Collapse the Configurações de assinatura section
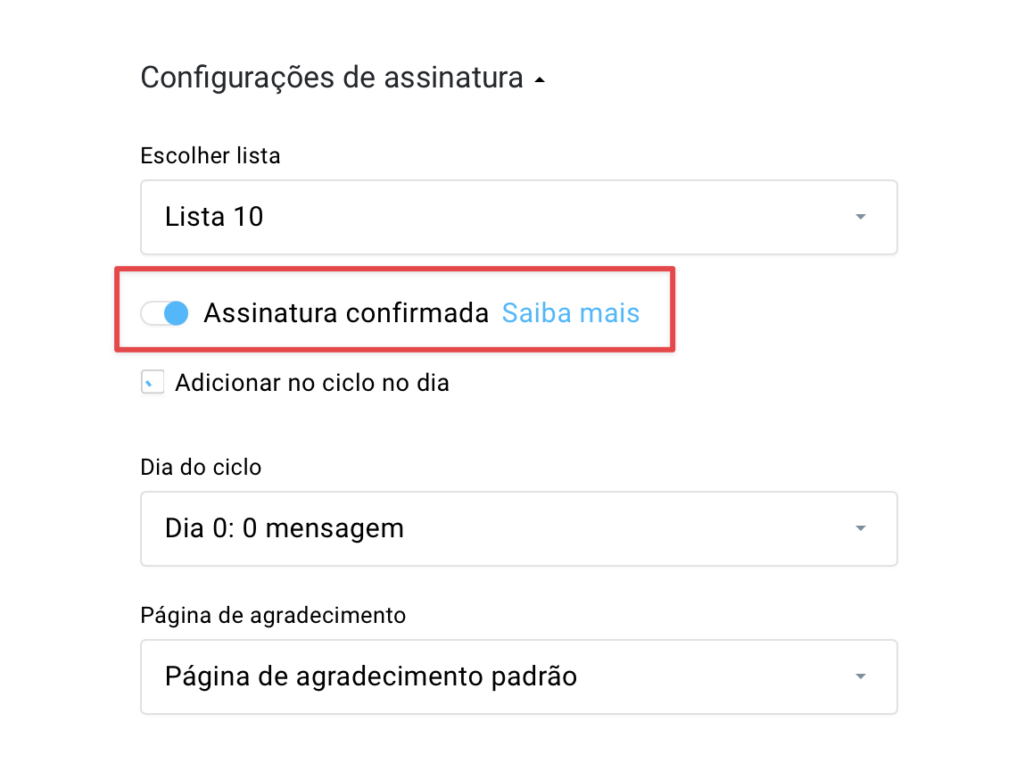The width and height of the screenshot is (1024, 780). [342, 78]
